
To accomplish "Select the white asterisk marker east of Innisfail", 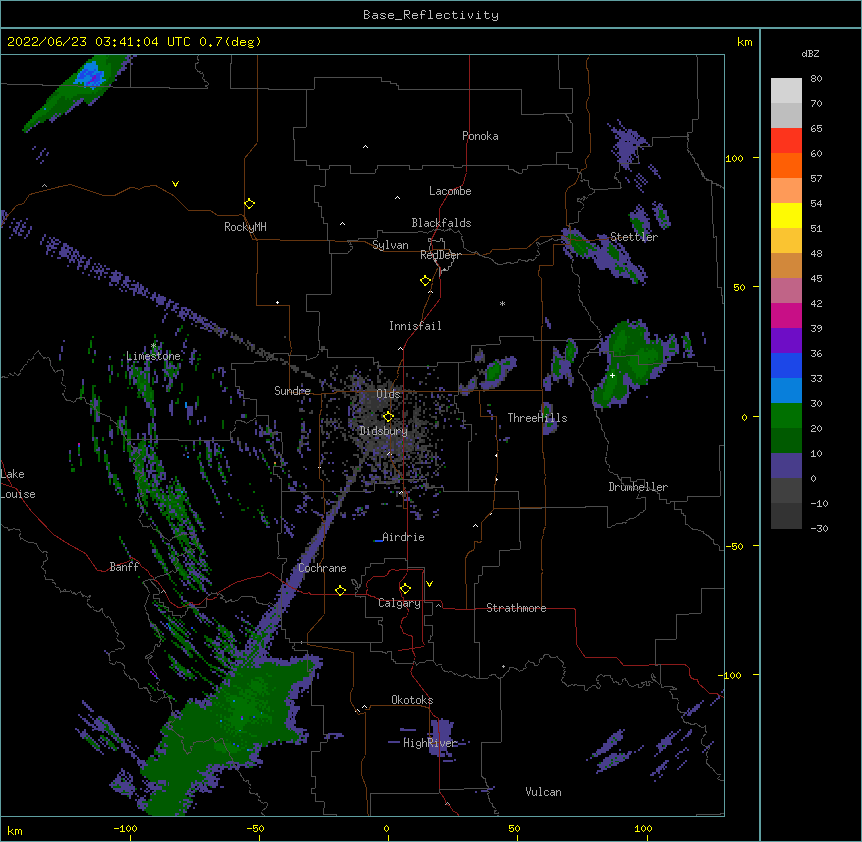I will (x=502, y=303).
